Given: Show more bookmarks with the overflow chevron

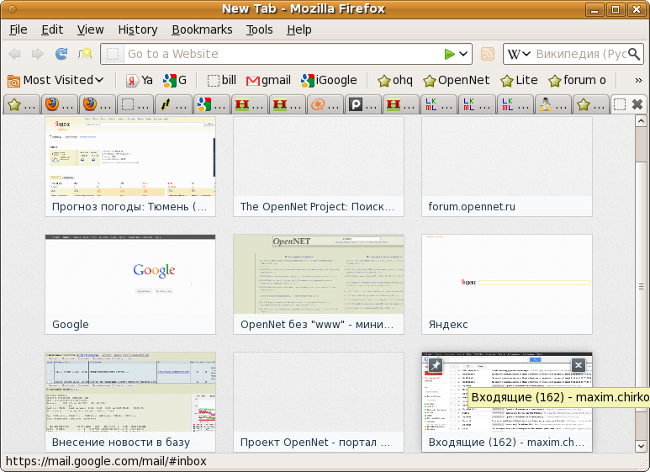Looking at the screenshot, I should [x=638, y=80].
